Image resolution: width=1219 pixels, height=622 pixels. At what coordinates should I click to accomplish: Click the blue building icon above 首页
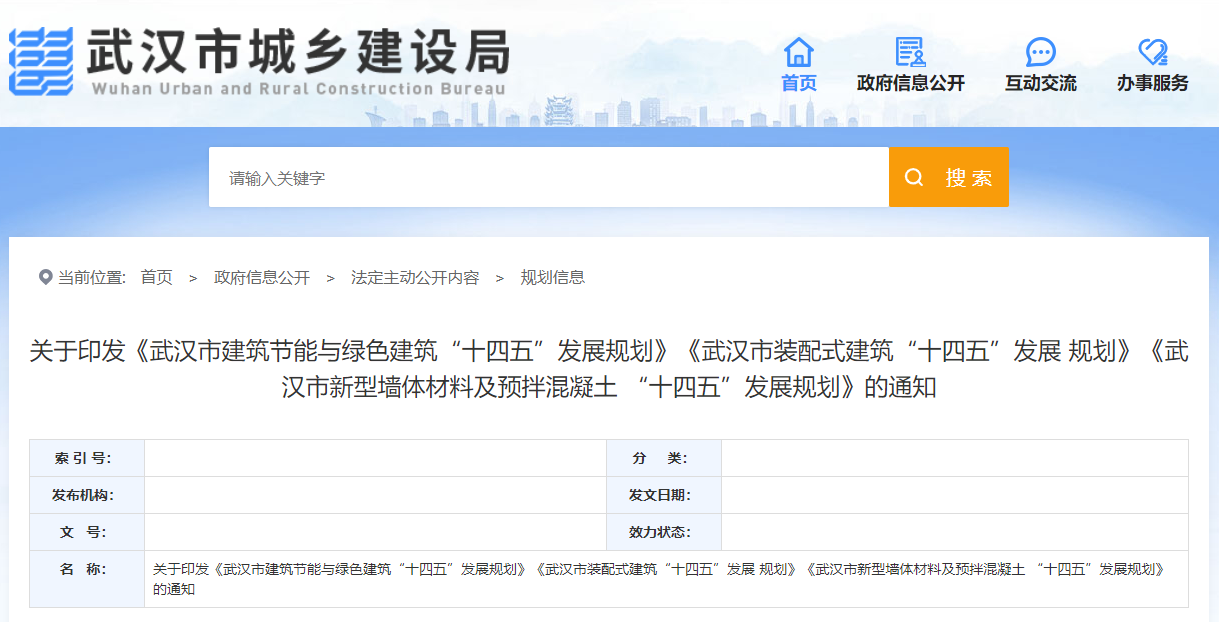click(797, 52)
